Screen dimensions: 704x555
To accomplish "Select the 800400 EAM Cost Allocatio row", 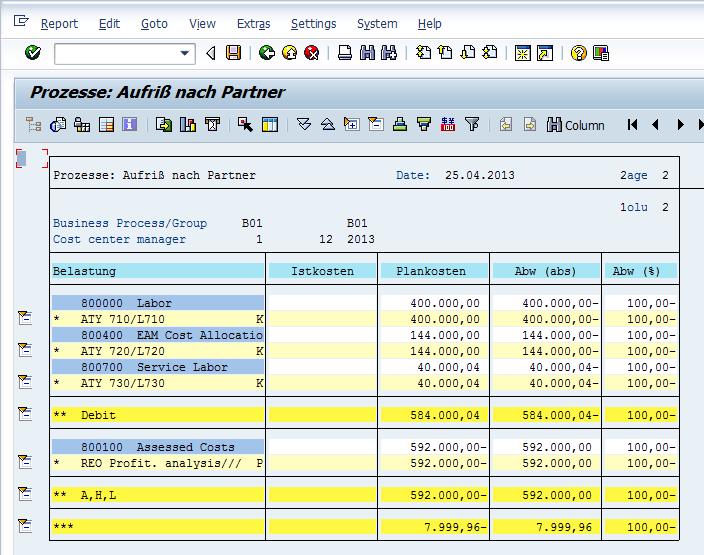I will tap(158, 335).
